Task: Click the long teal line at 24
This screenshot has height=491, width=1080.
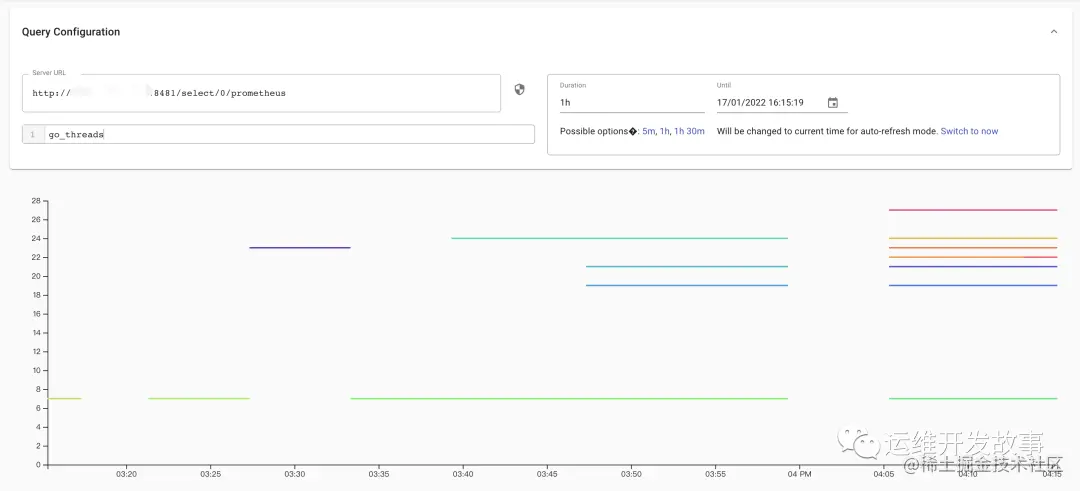Action: click(x=619, y=238)
